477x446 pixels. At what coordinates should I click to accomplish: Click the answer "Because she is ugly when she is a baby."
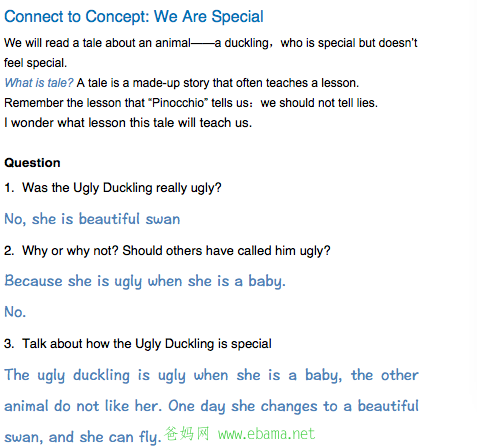(145, 281)
